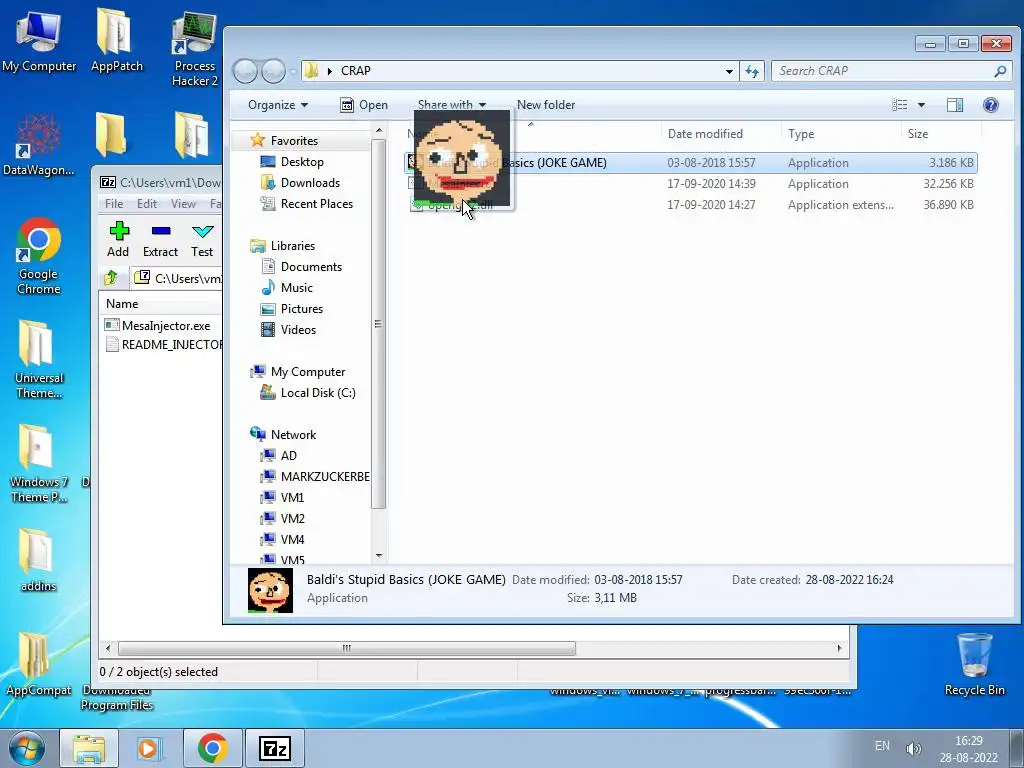Select MesaInjector.exe in 7-Zip

pyautogui.click(x=166, y=325)
